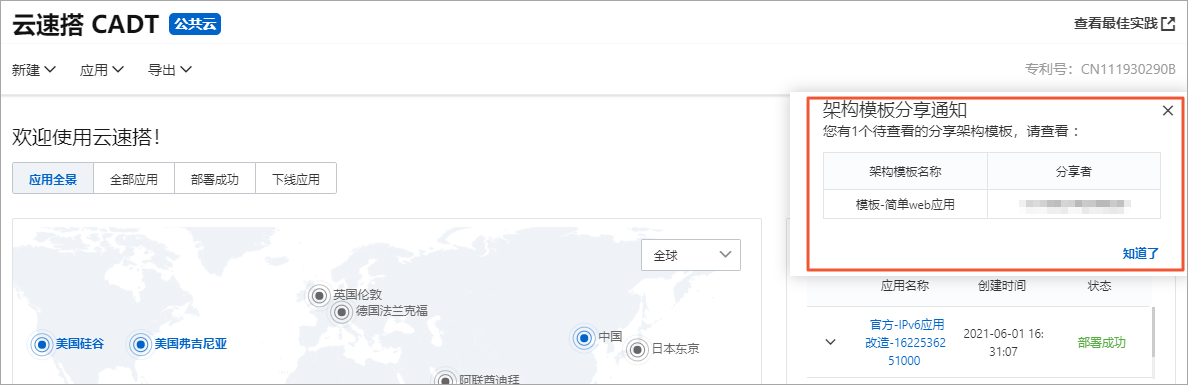Open the 导出 dropdown menu
The width and height of the screenshot is (1188, 385).
pos(170,70)
